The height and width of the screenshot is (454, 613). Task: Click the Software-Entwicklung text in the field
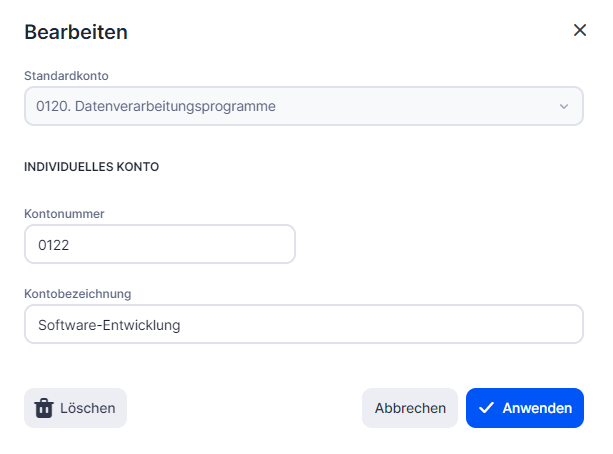pyautogui.click(x=109, y=324)
